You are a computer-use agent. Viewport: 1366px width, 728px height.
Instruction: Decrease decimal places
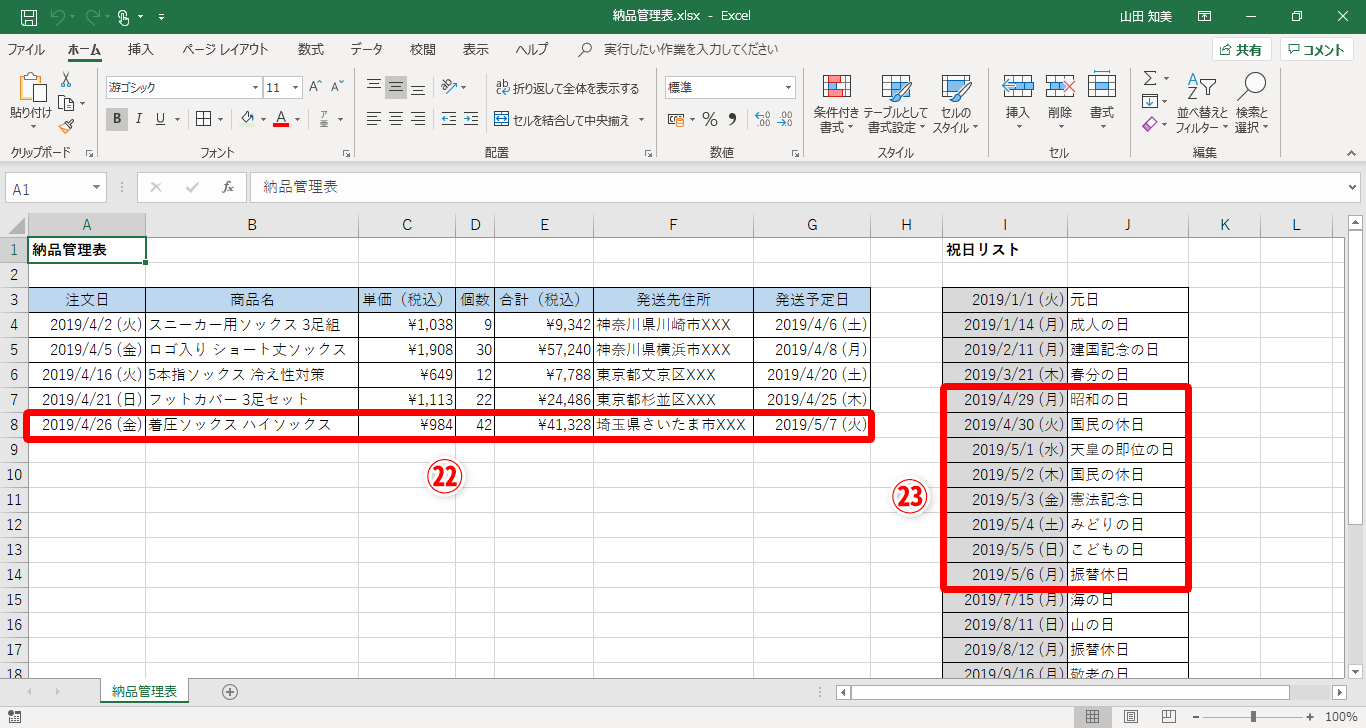(x=784, y=119)
